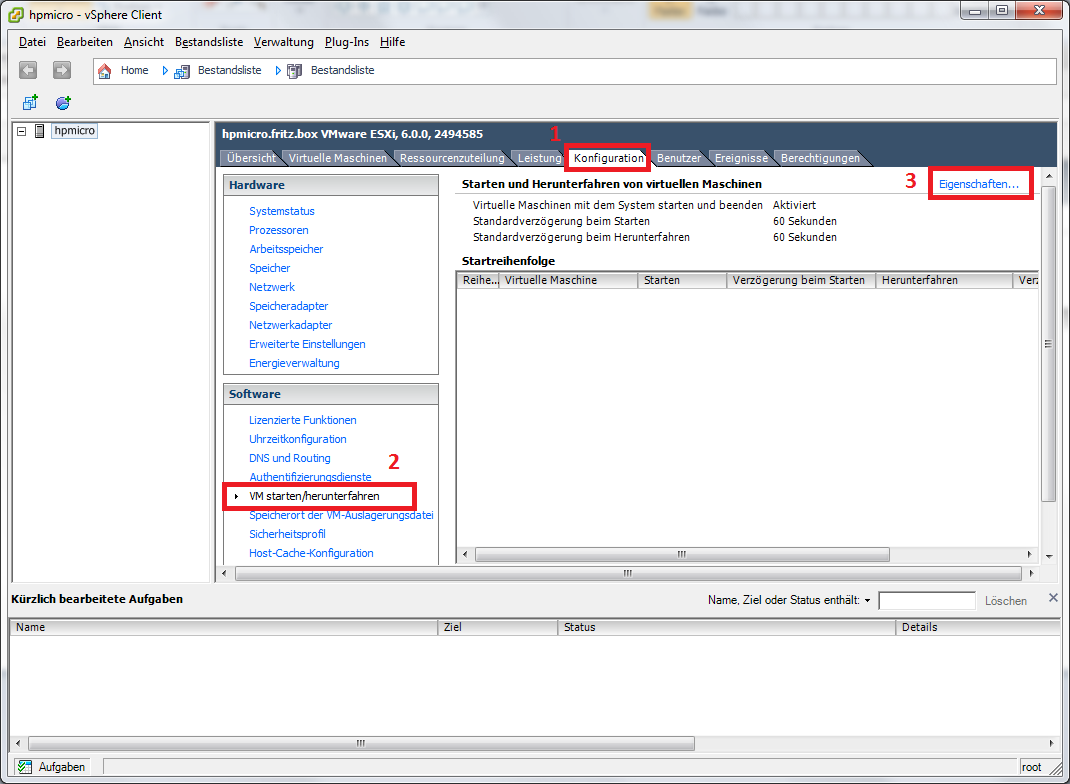Switch to the Virtuelle Maschinen tab
This screenshot has height=784, width=1070.
(337, 158)
